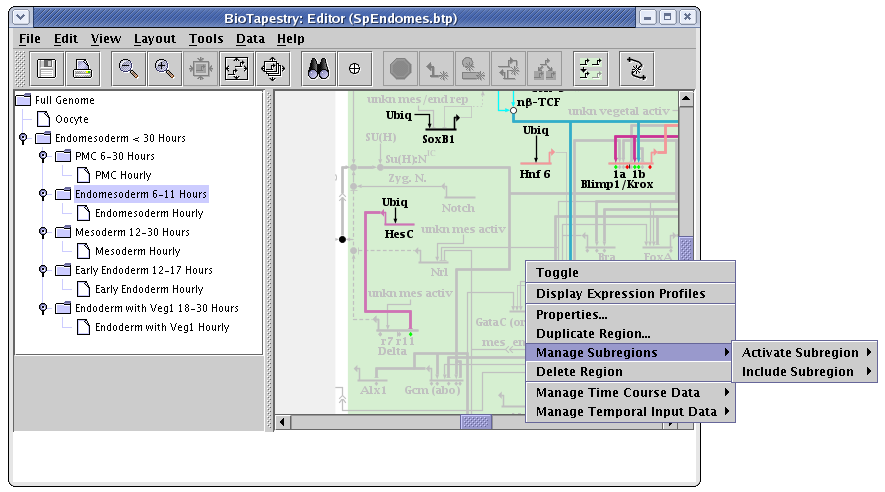Viewport: 885px width, 492px height.
Task: Click the Zoom In magnifier icon
Action: tap(163, 68)
